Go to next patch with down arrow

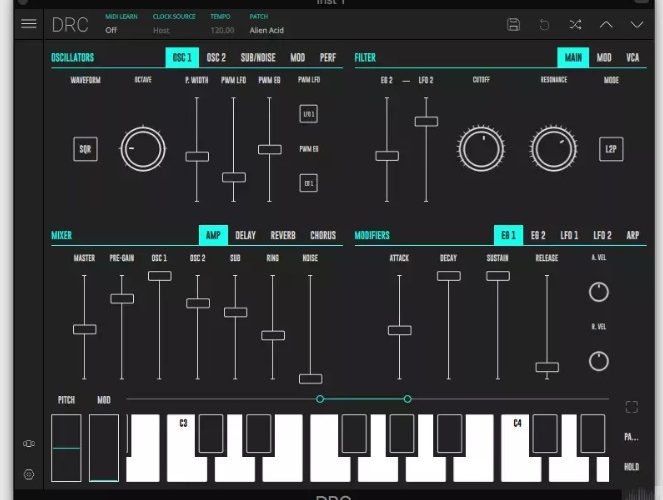pos(637,25)
